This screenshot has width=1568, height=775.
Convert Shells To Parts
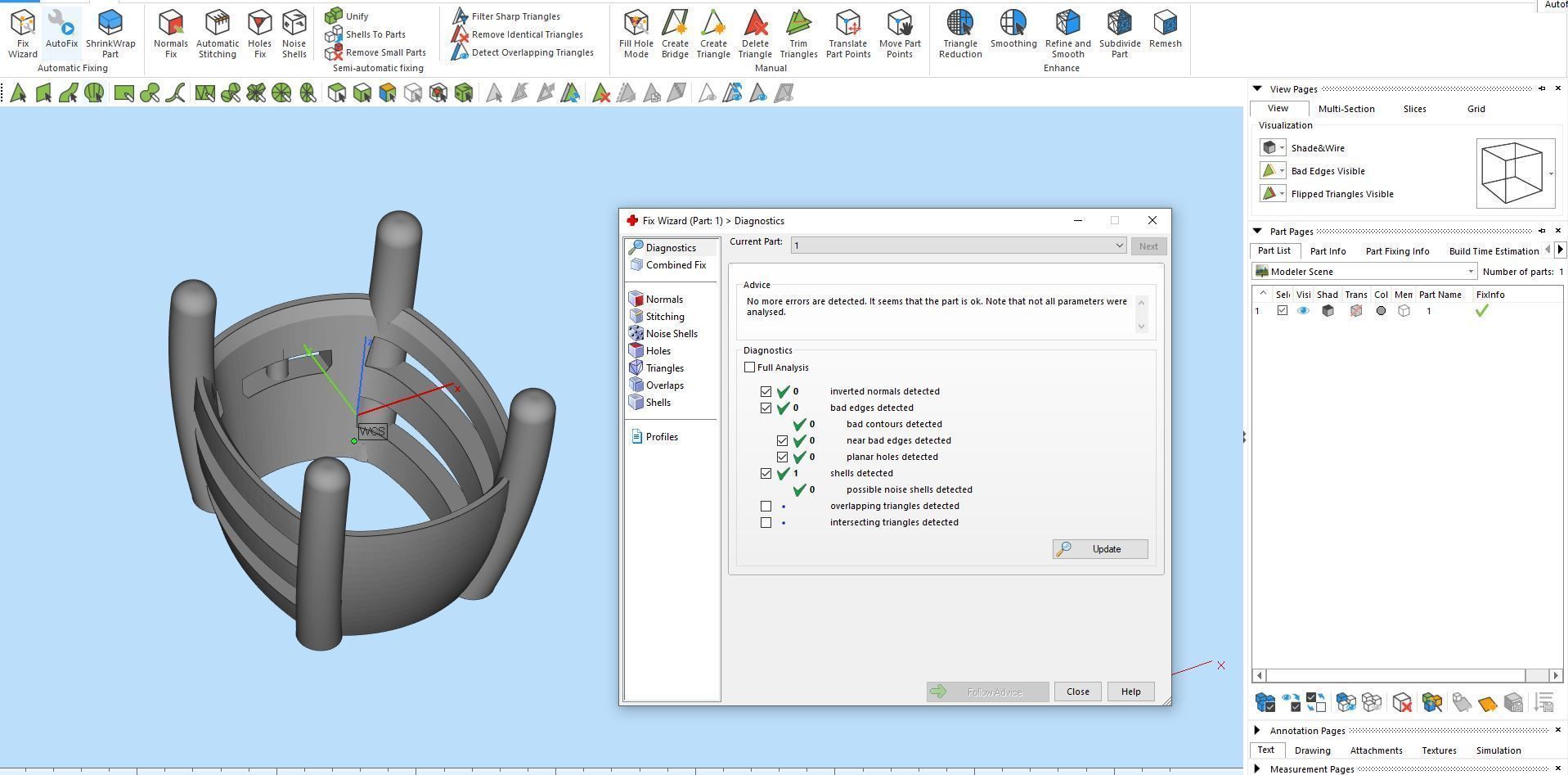click(366, 34)
